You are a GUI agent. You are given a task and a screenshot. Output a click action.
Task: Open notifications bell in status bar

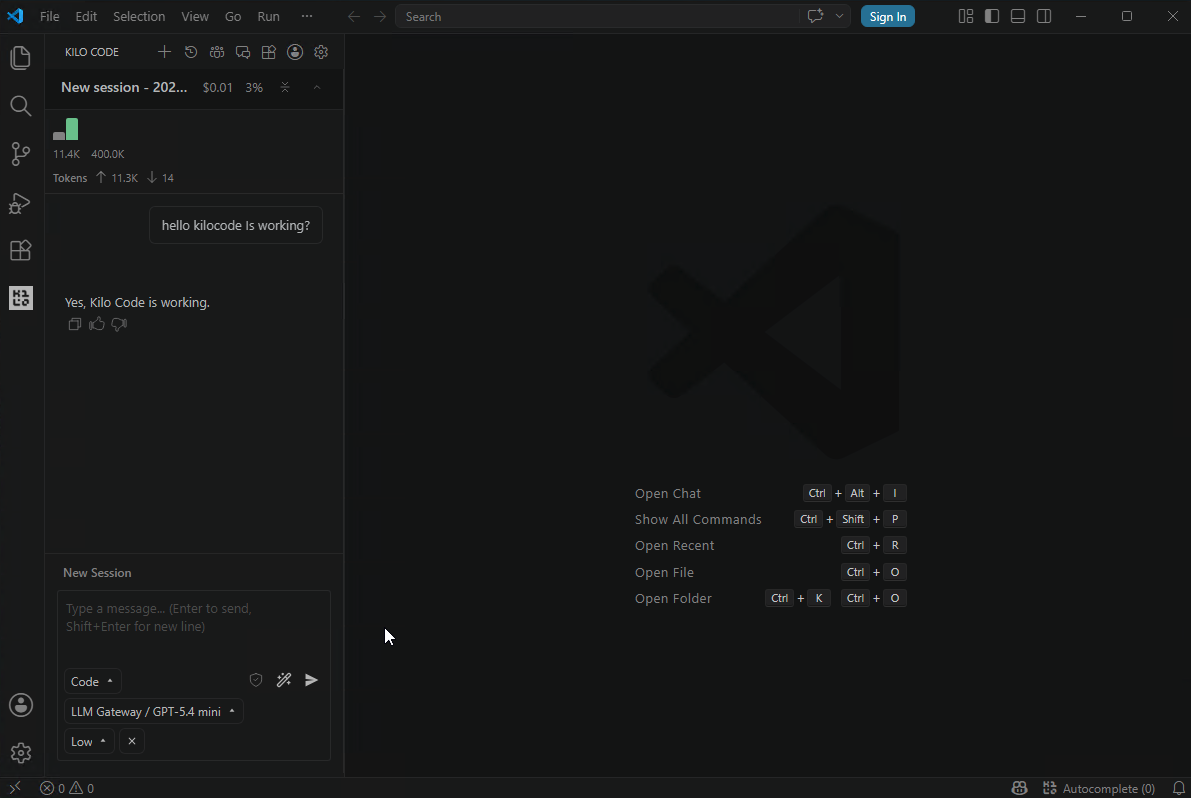tap(1178, 788)
